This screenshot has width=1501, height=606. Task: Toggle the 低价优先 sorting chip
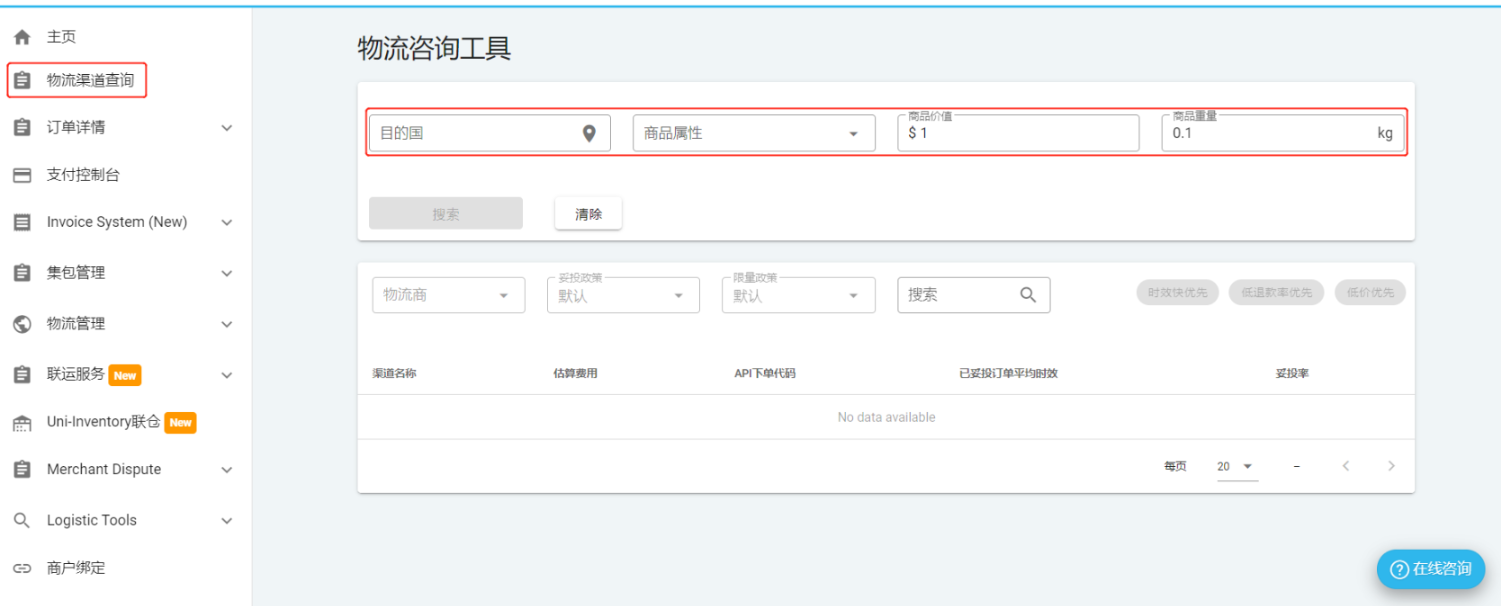(x=1370, y=293)
